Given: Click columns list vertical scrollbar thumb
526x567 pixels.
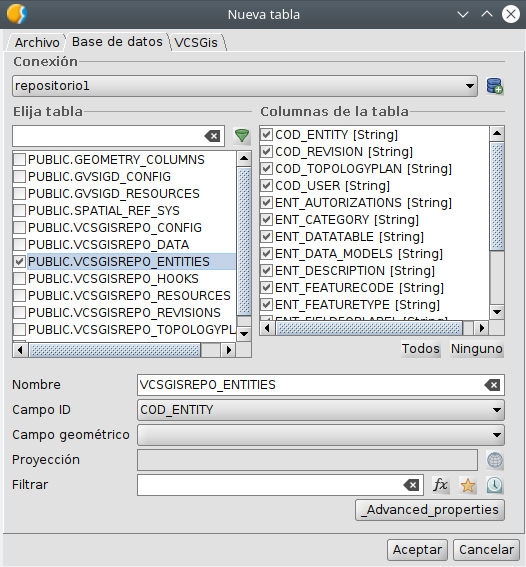Looking at the screenshot, I should (x=497, y=196).
